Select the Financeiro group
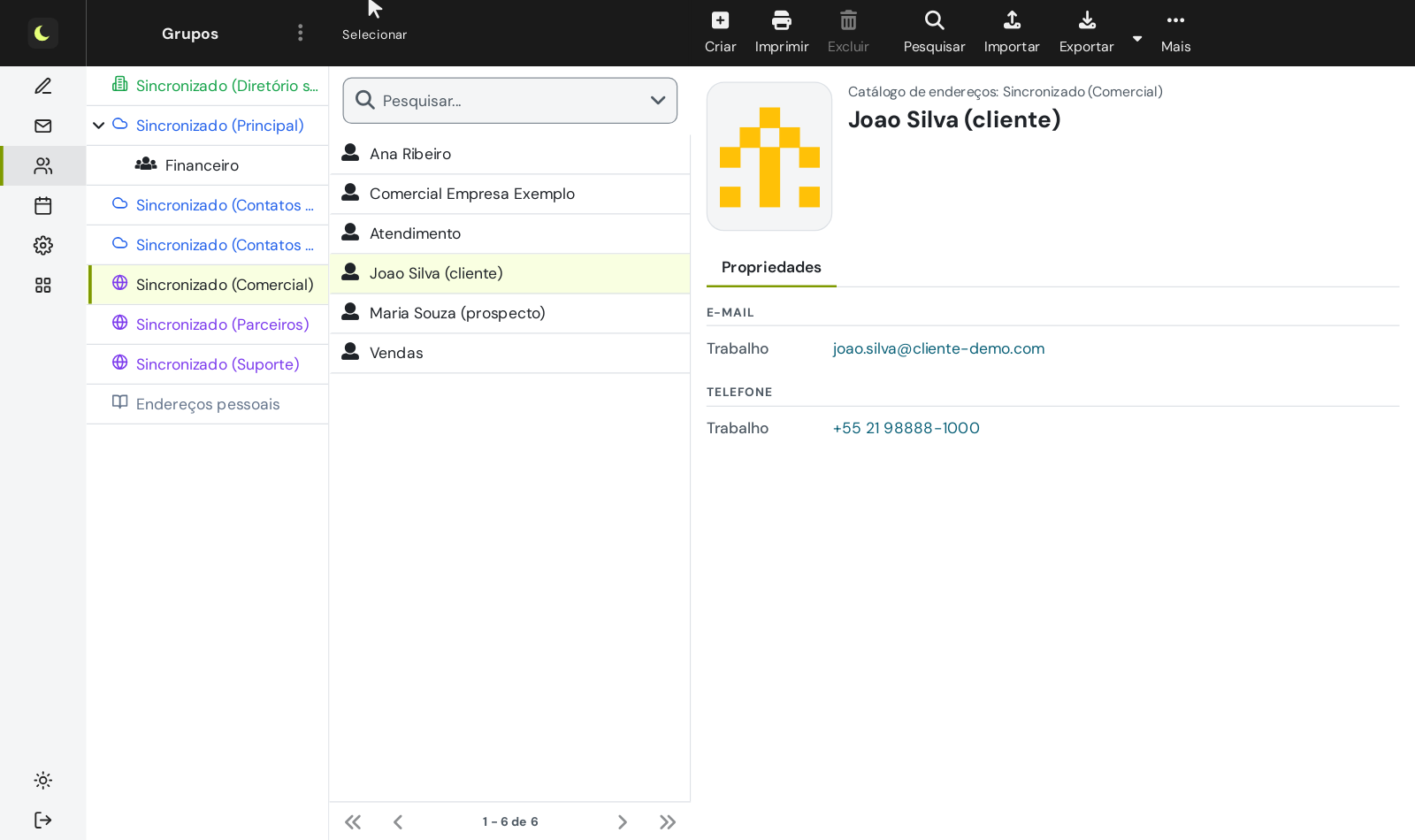Screen dimensions: 1415x840 point(208,165)
